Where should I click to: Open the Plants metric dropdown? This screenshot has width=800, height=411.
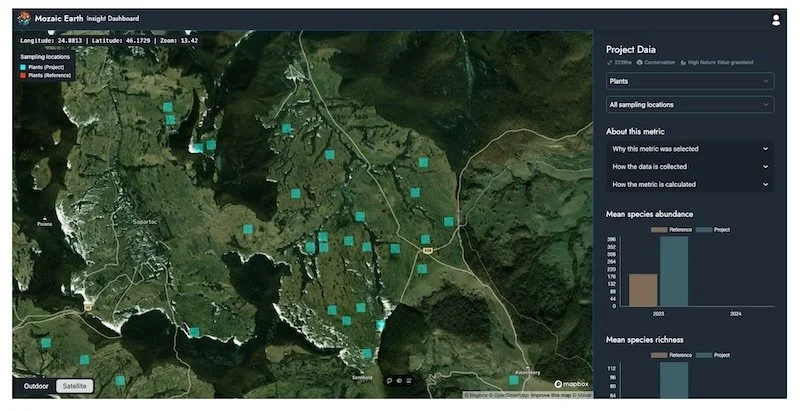690,81
